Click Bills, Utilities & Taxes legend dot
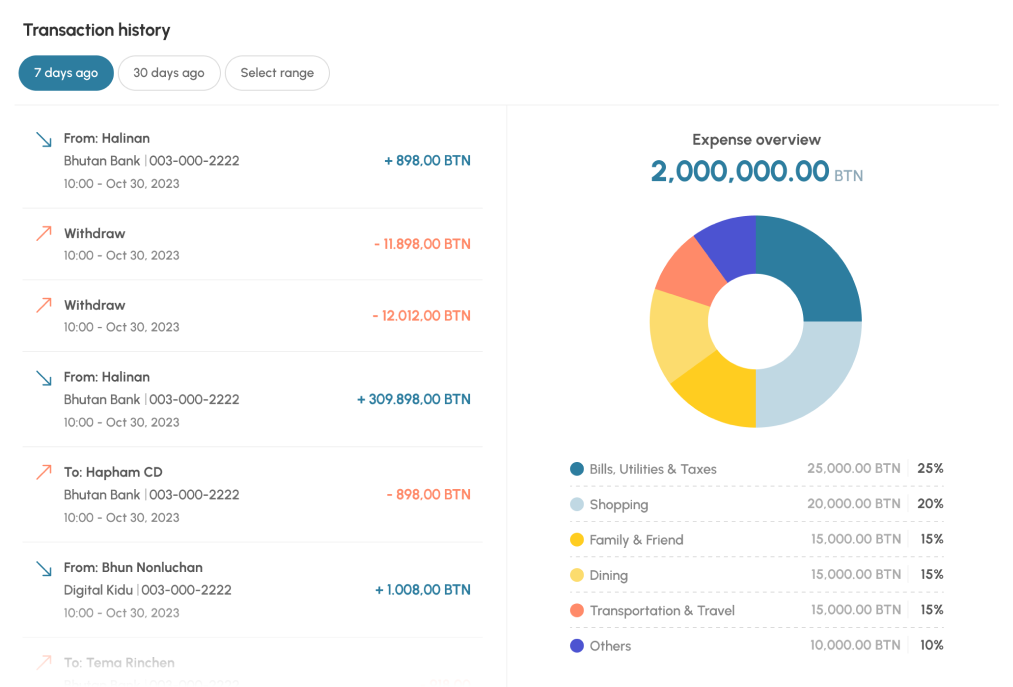Image resolution: width=1013 pixels, height=687 pixels. click(x=577, y=469)
